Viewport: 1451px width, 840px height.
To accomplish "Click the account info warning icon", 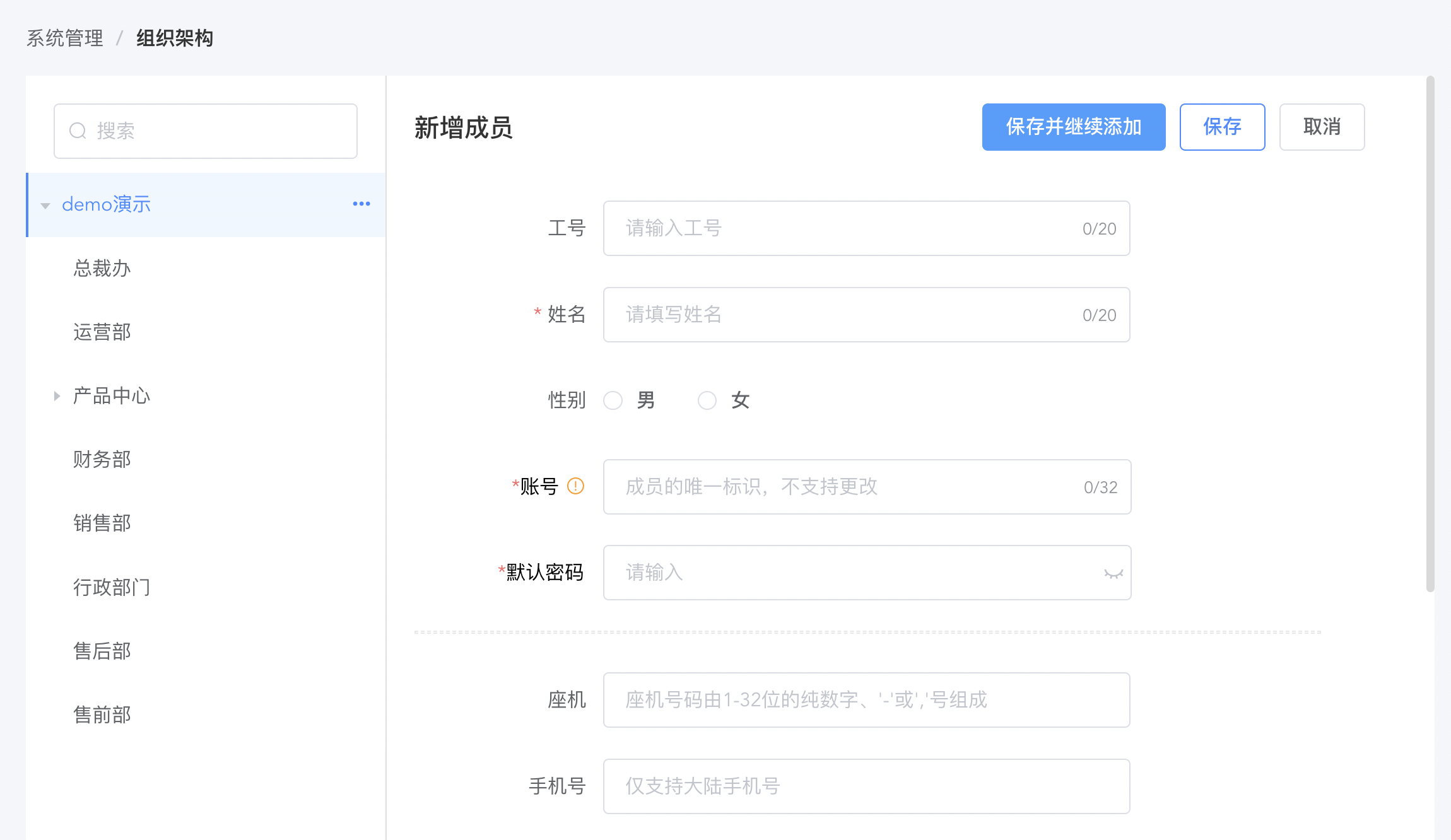I will pyautogui.click(x=575, y=486).
